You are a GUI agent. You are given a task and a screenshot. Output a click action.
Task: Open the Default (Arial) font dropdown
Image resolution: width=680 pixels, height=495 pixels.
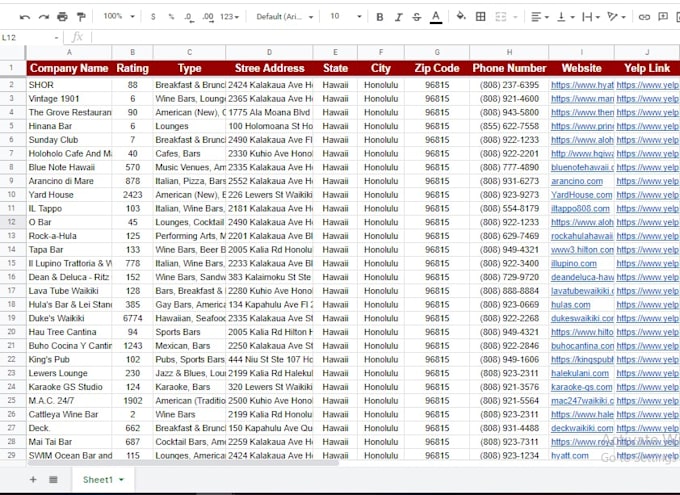click(x=284, y=17)
